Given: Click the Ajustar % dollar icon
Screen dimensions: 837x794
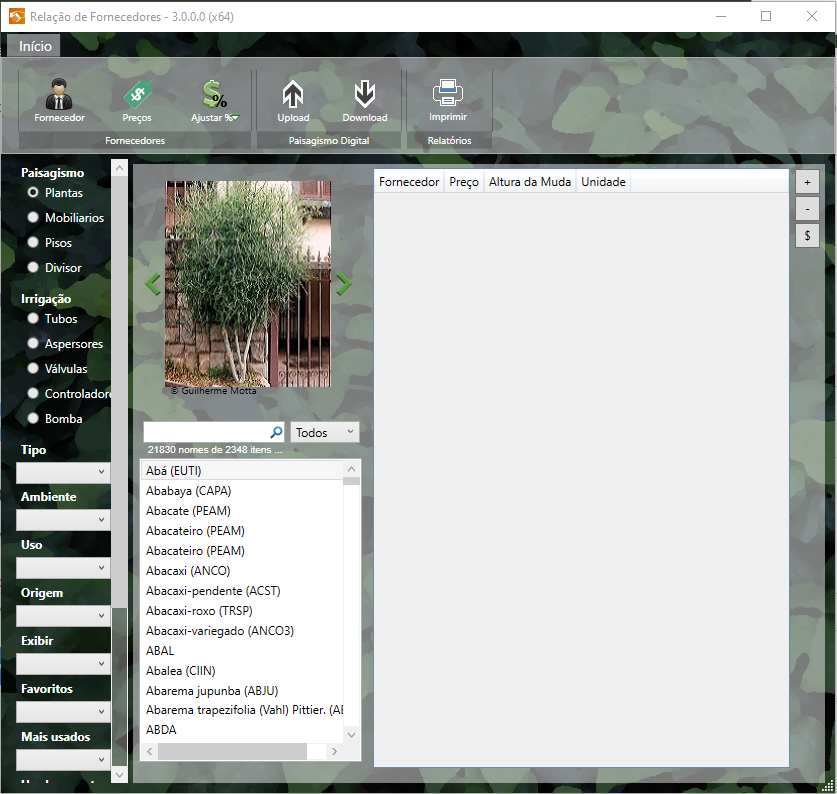Looking at the screenshot, I should pyautogui.click(x=214, y=95).
